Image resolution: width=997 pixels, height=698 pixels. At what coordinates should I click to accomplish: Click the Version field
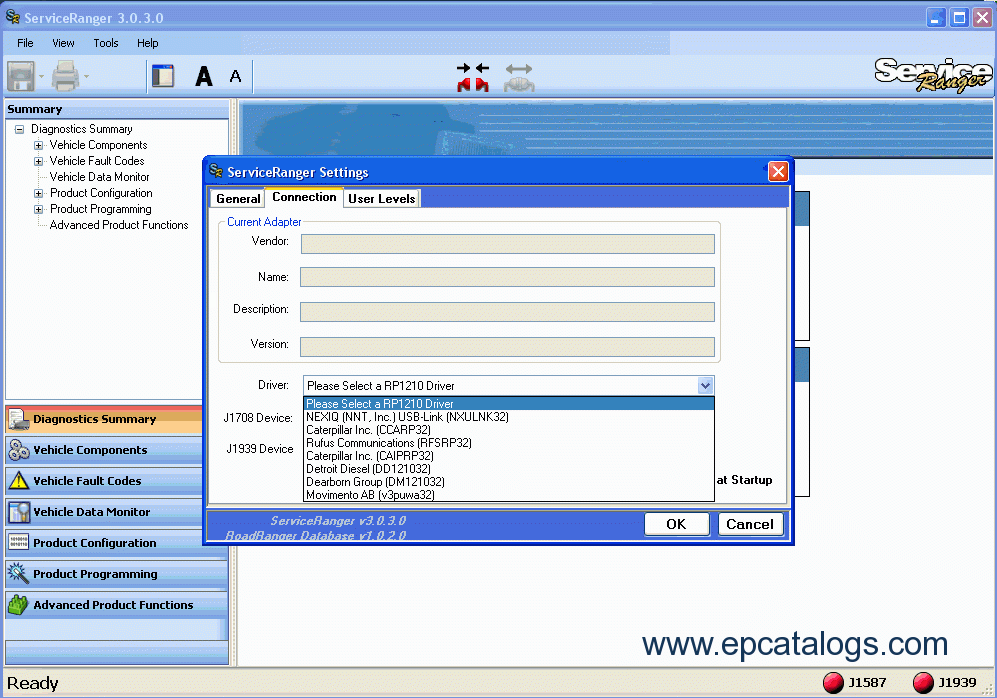coord(507,347)
